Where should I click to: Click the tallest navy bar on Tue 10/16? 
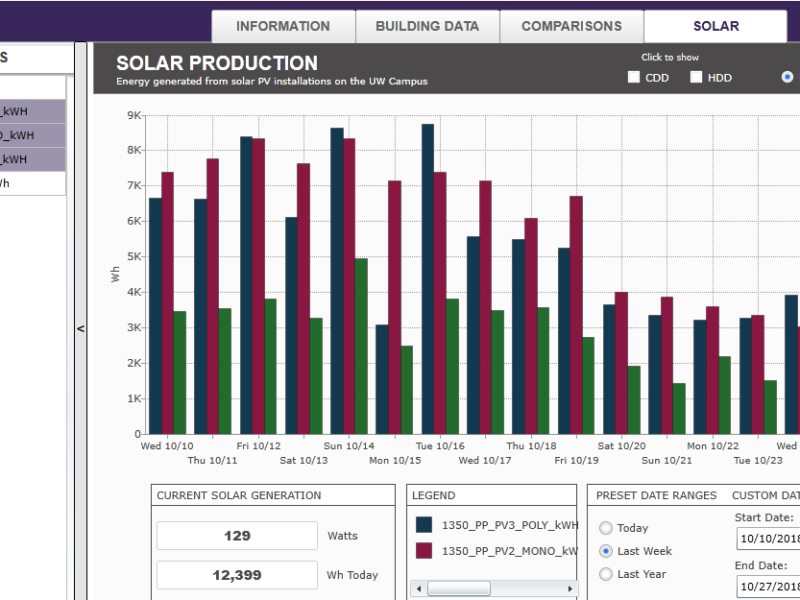coord(427,278)
